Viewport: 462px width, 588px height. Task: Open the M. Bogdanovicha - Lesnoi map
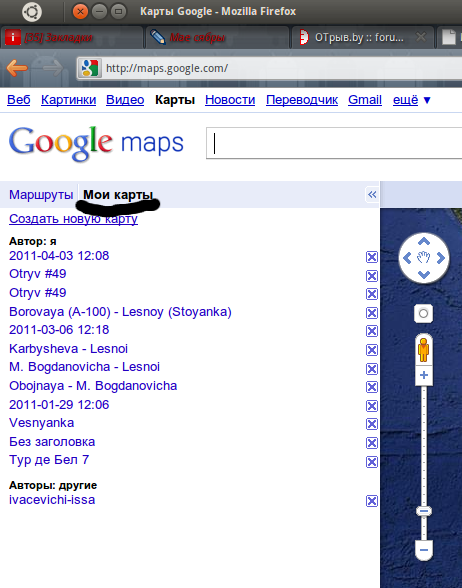[84, 367]
